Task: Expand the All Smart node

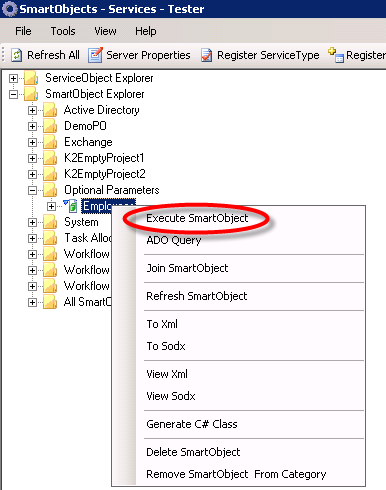Action: coord(32,302)
